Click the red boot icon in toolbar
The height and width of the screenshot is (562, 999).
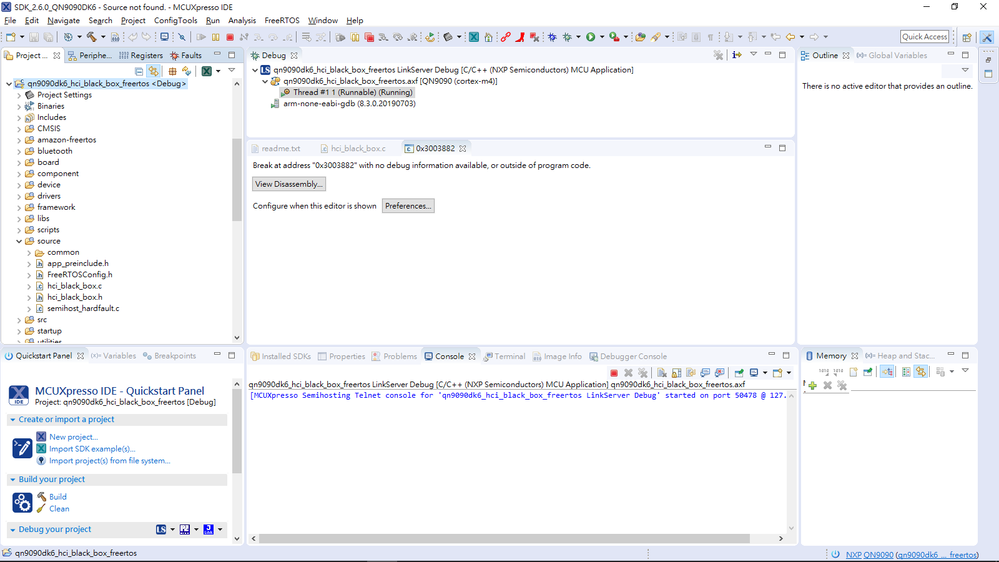(x=521, y=37)
